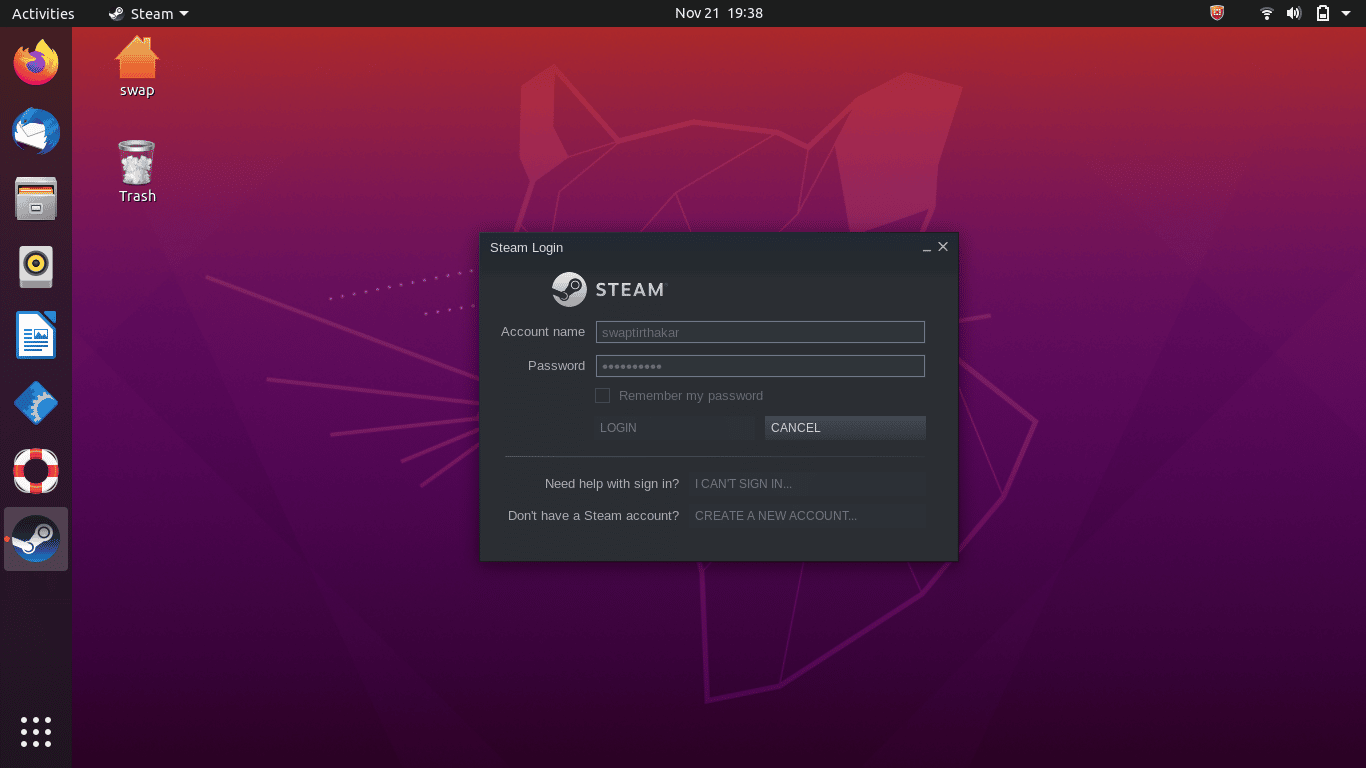Open the swap home folder on desktop
Screen dimensions: 1366x768
(x=137, y=66)
